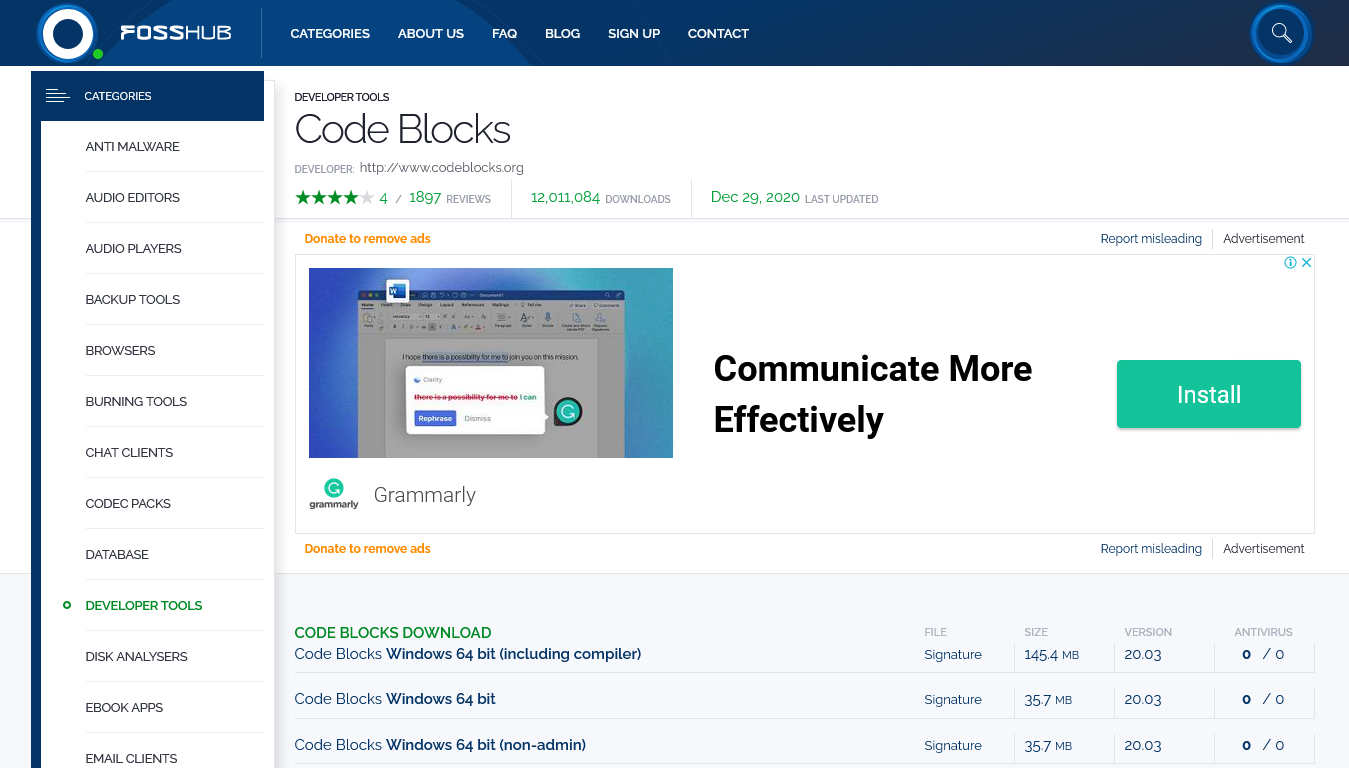
Task: Open the CATEGORIES nav menu
Action: tap(330, 33)
